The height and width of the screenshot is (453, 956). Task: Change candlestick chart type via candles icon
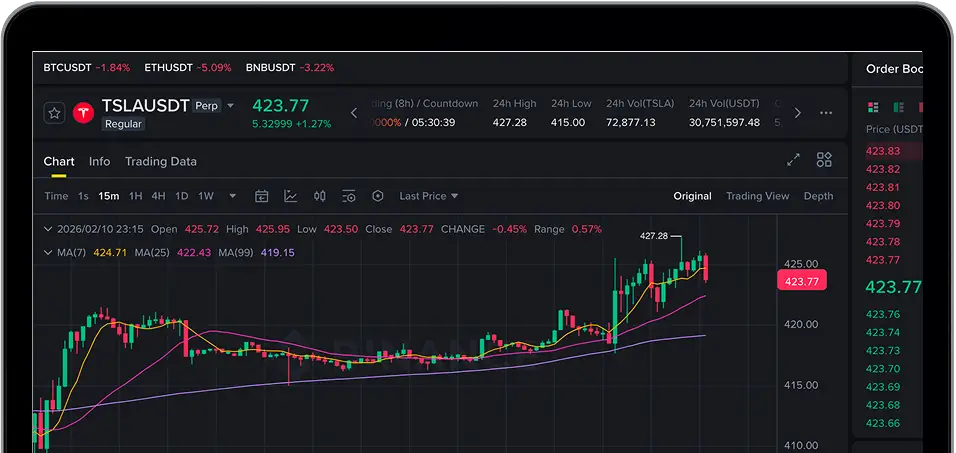pyautogui.click(x=319, y=196)
